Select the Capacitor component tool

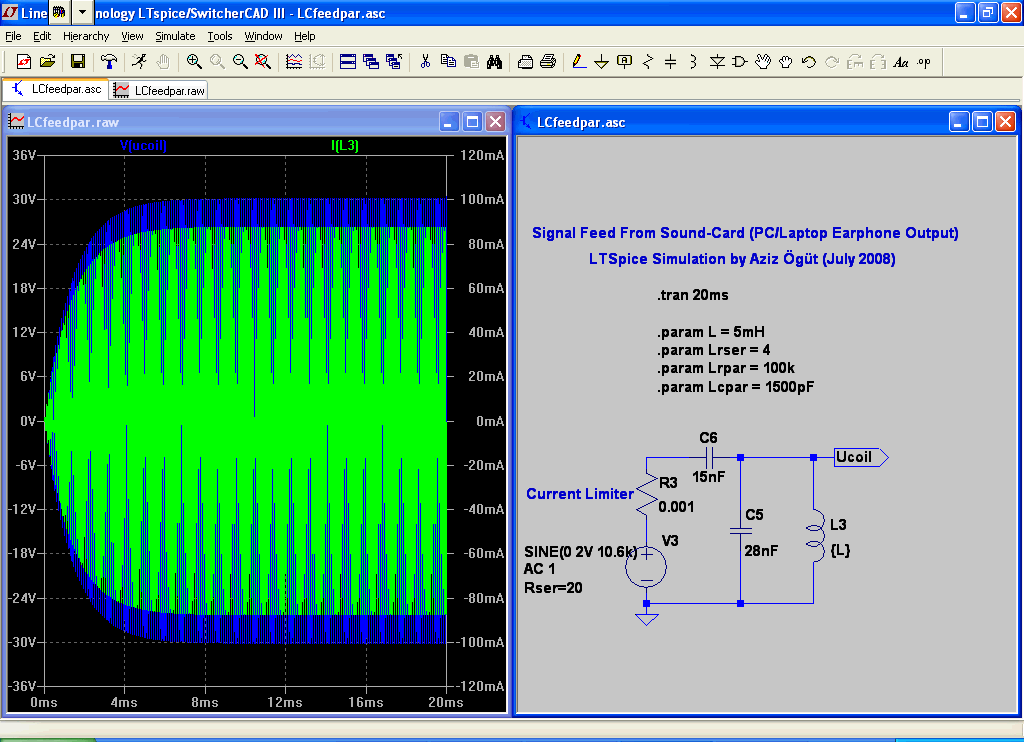point(670,62)
